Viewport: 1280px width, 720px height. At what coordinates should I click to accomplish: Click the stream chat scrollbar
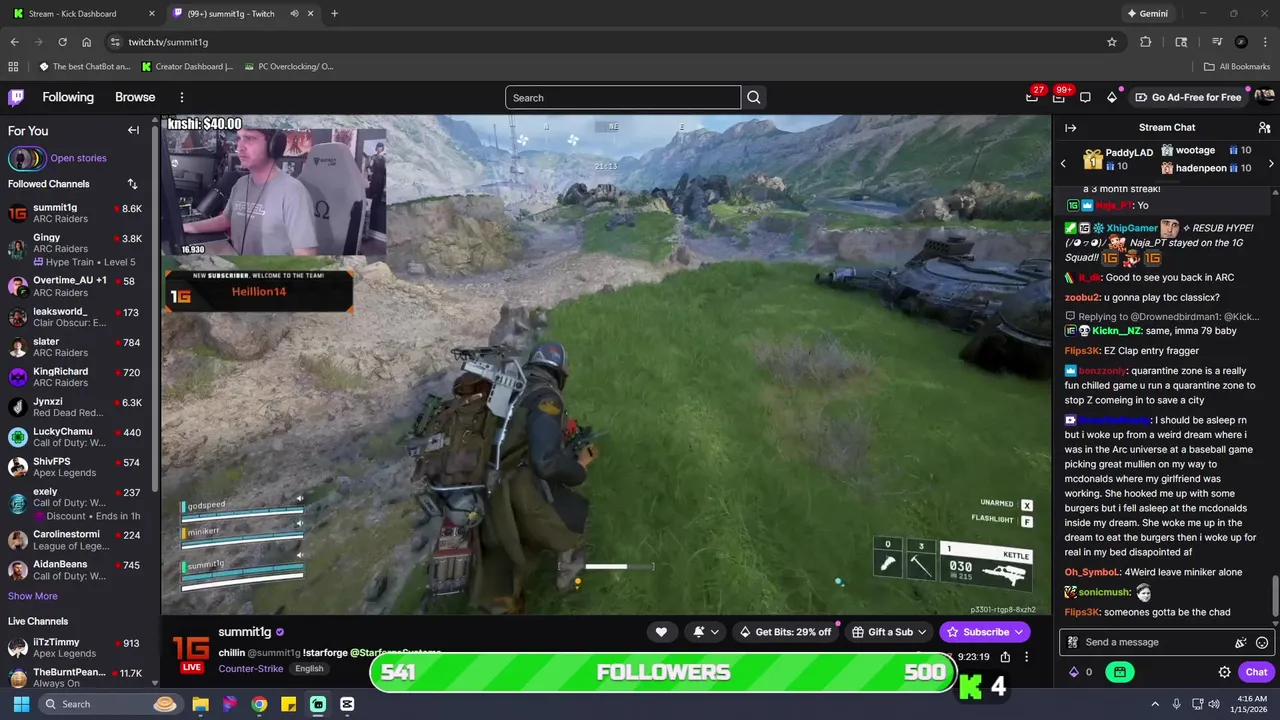(1274, 597)
